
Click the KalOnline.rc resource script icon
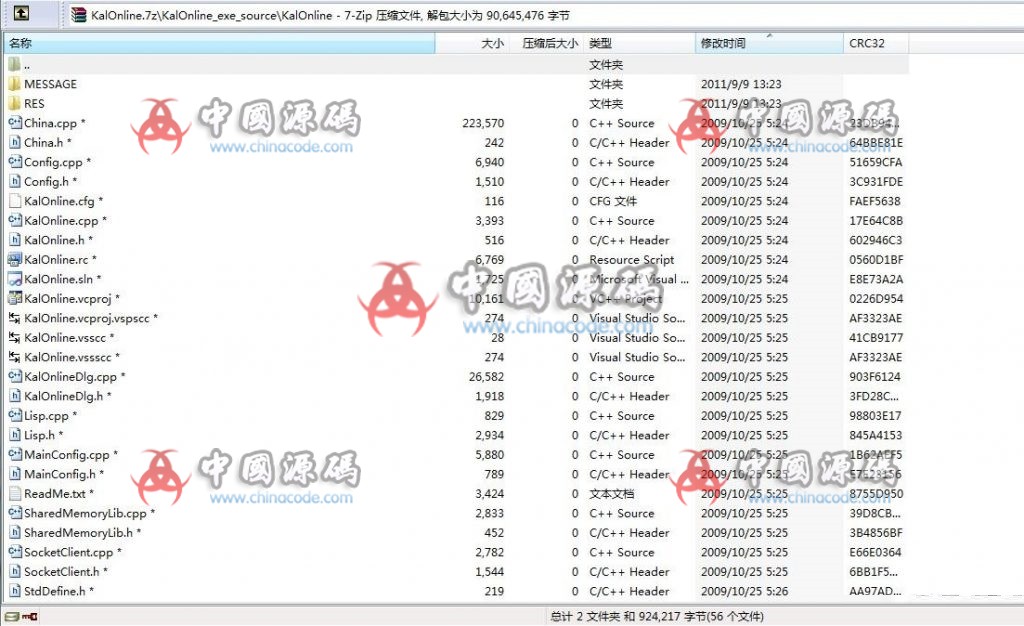[x=14, y=259]
